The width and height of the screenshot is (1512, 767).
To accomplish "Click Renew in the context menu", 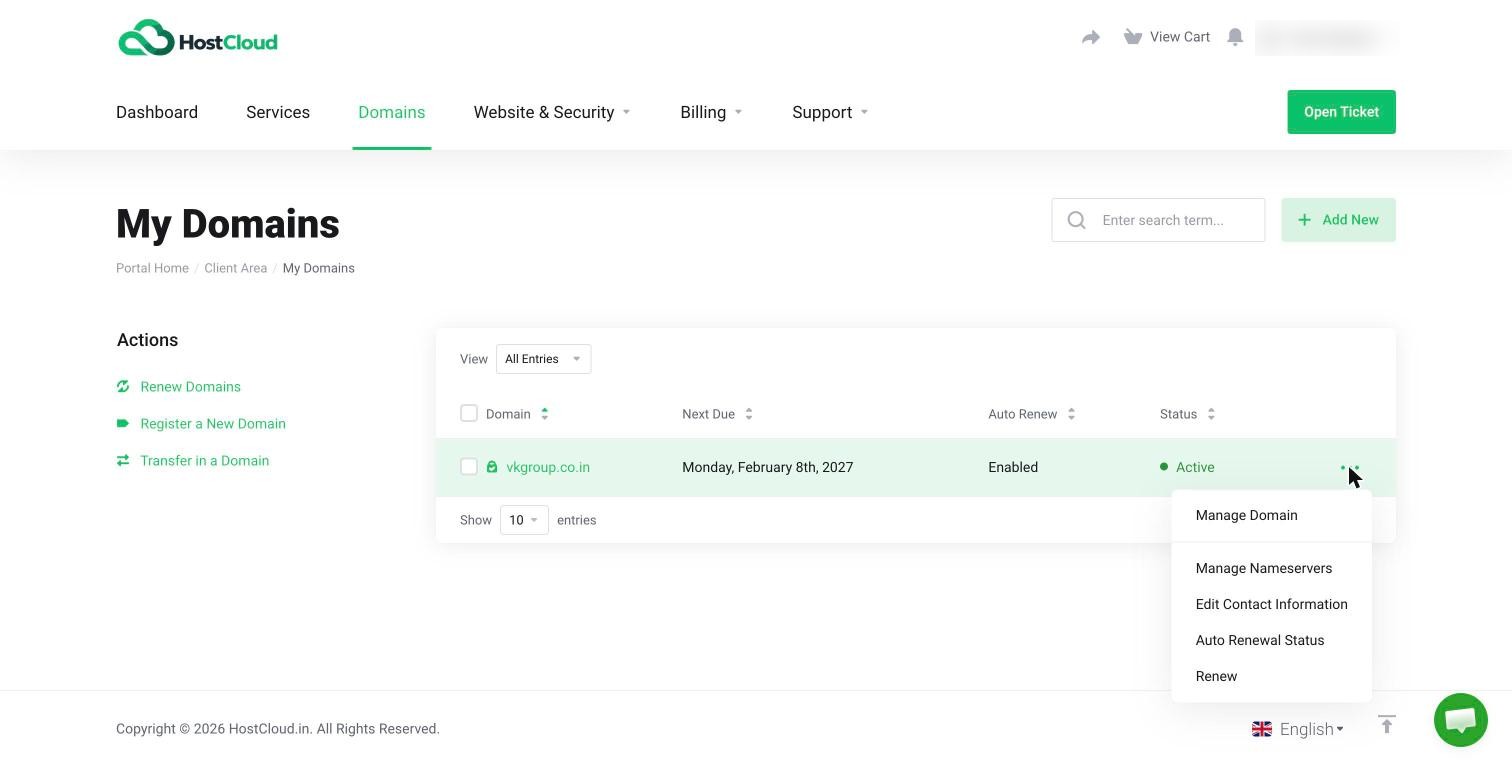I will pyautogui.click(x=1216, y=676).
